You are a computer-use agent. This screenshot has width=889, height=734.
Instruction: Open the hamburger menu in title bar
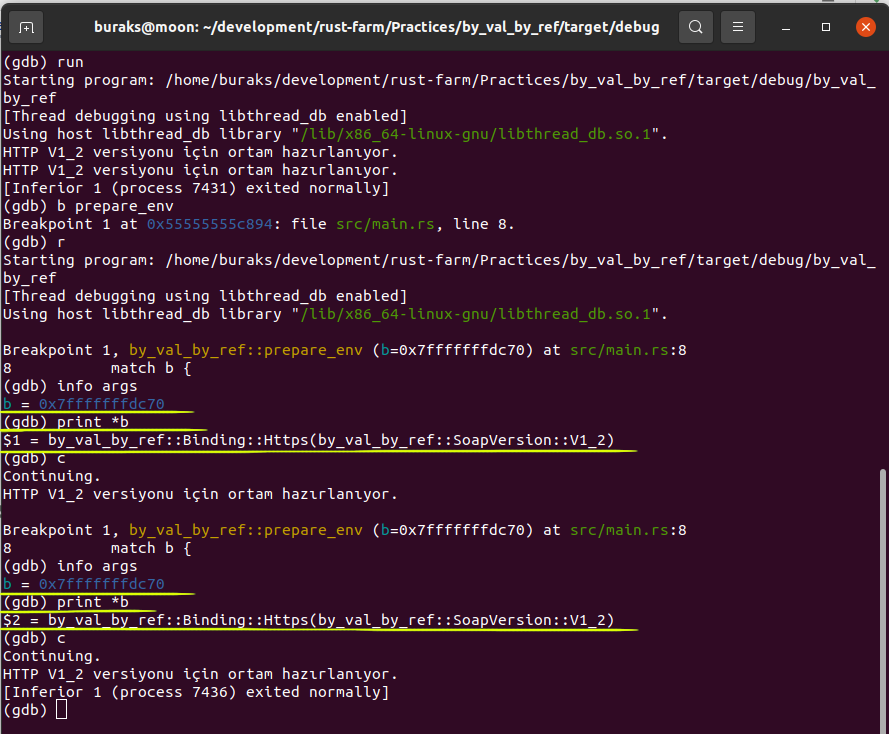click(x=738, y=27)
